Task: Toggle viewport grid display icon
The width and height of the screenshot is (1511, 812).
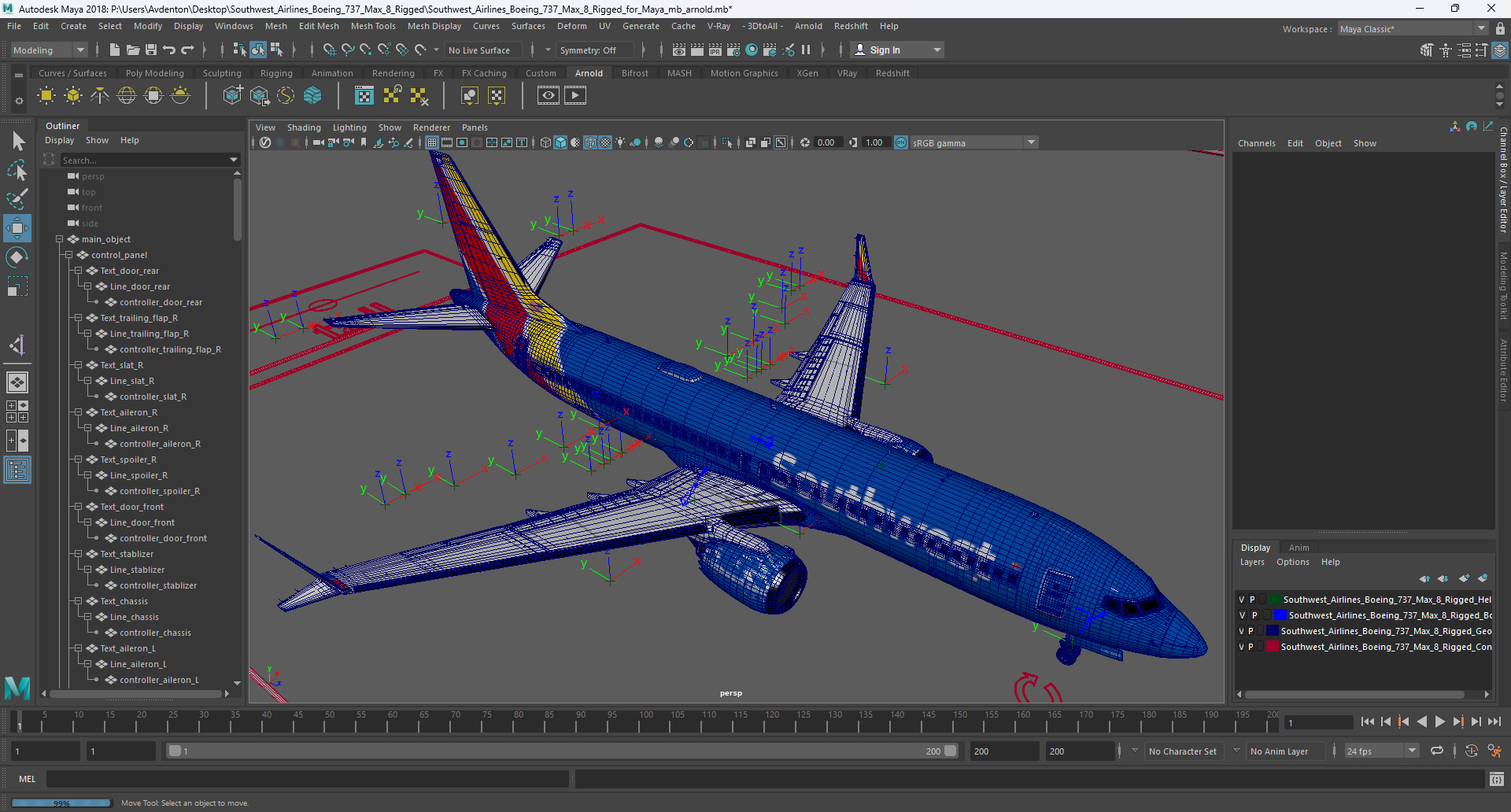Action: pos(432,142)
